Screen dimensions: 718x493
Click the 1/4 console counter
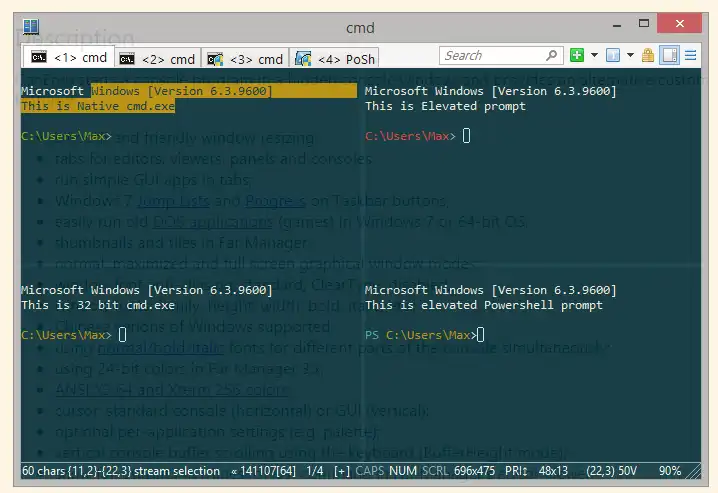click(315, 471)
